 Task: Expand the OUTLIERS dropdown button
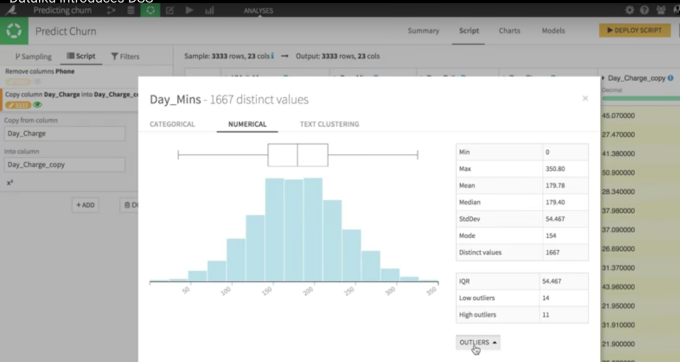(x=478, y=342)
